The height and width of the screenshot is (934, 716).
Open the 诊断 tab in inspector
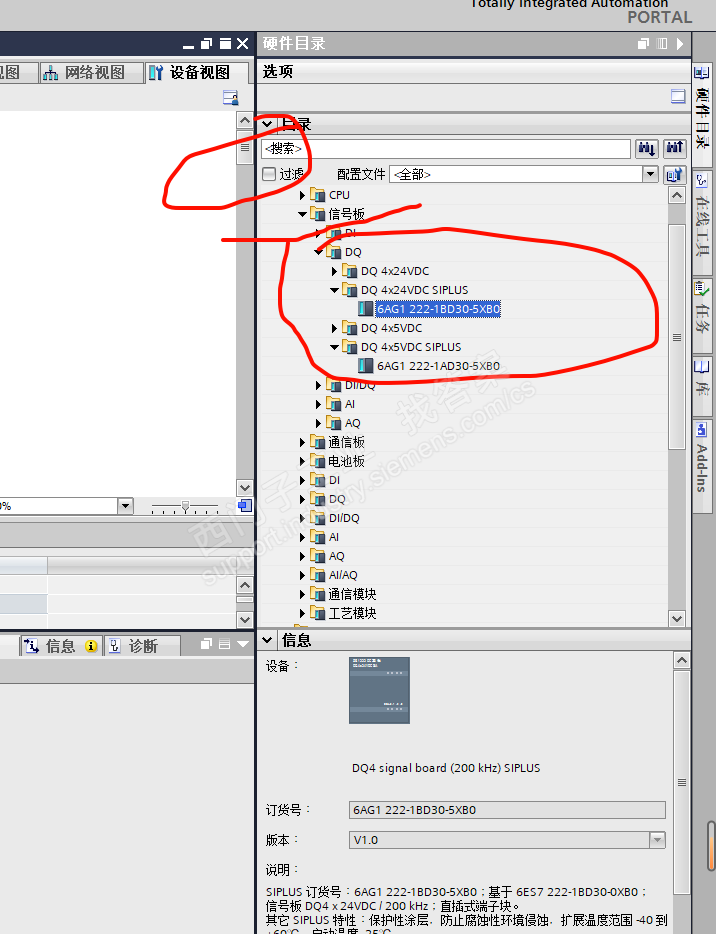pos(142,646)
